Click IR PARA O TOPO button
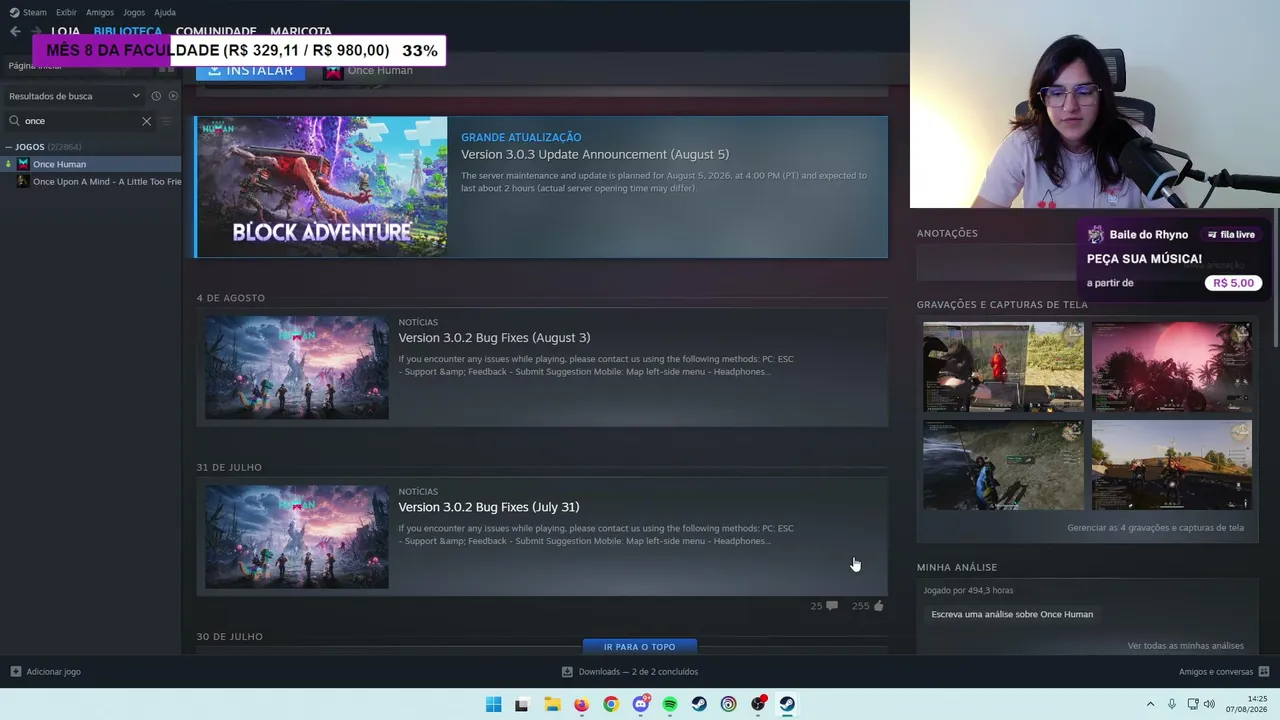The width and height of the screenshot is (1280, 720). coord(639,647)
